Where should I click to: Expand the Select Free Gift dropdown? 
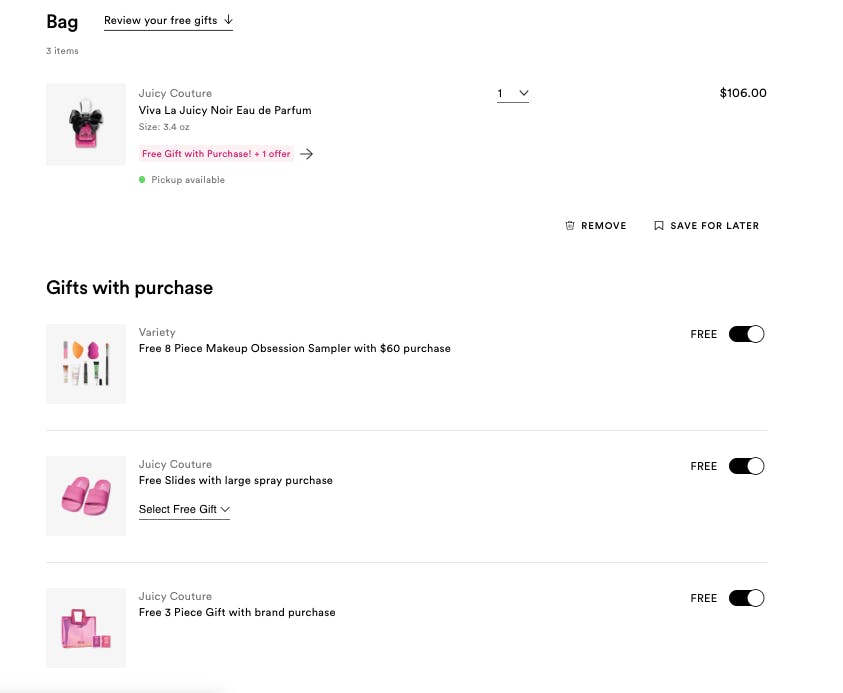pyautogui.click(x=184, y=510)
